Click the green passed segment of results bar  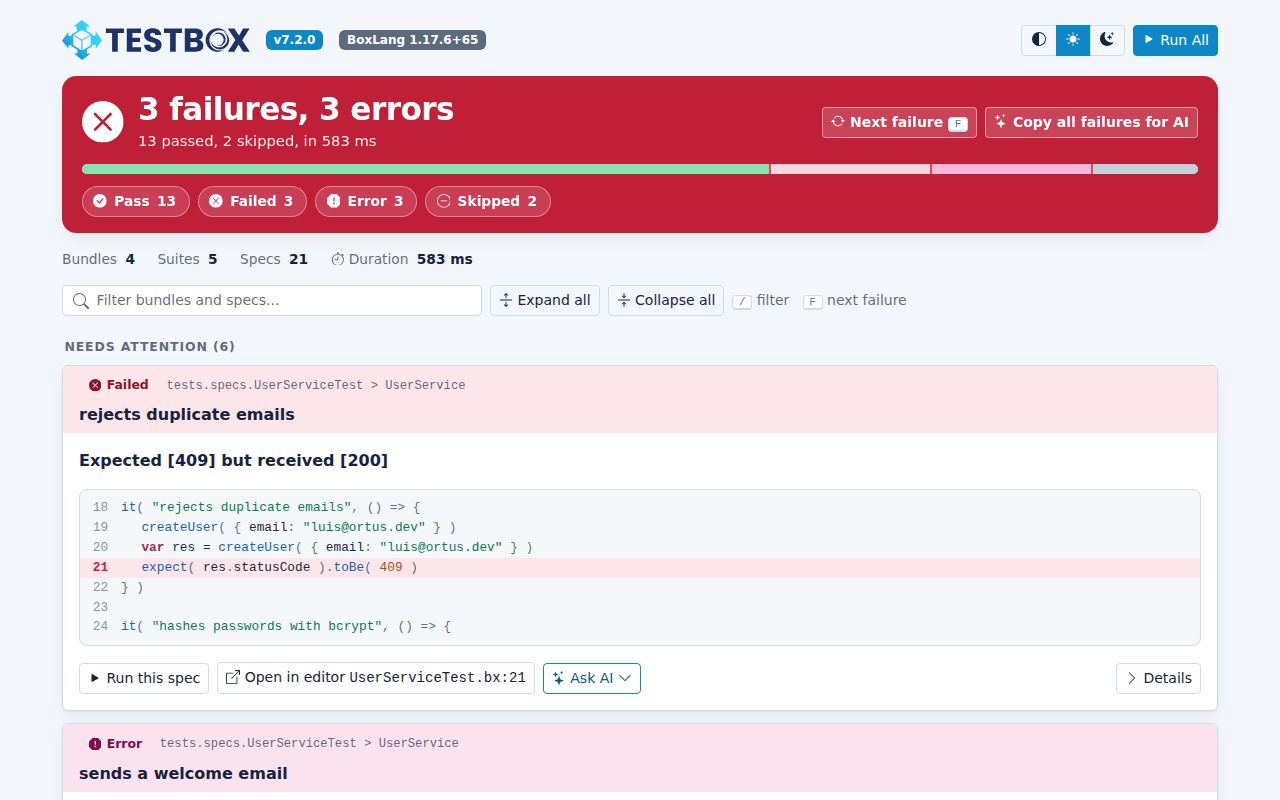[426, 169]
